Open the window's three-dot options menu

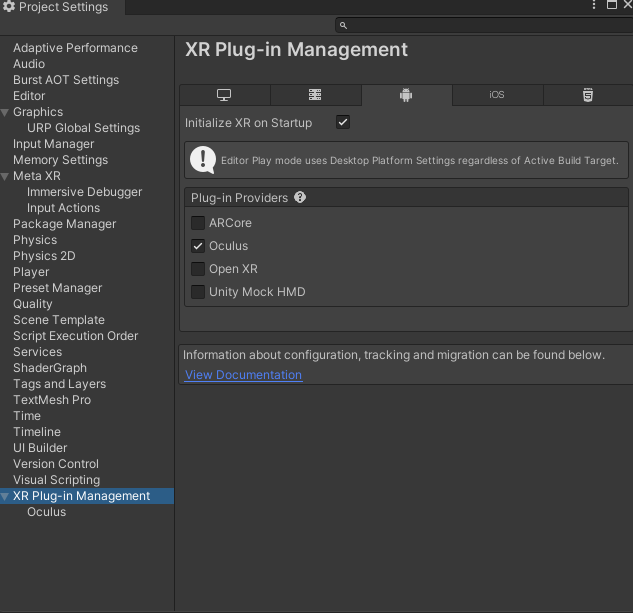tap(594, 6)
